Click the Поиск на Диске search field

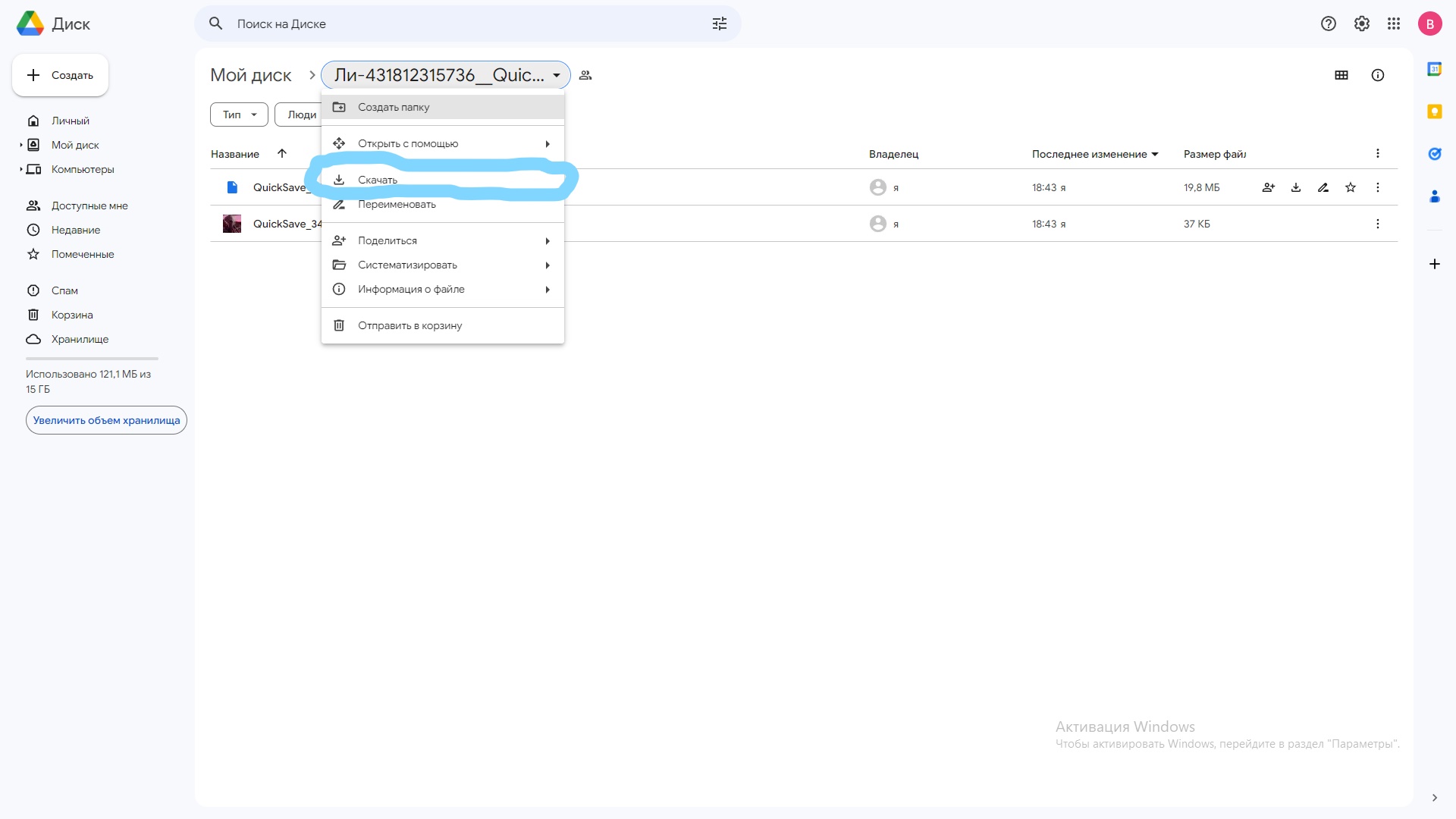click(455, 24)
